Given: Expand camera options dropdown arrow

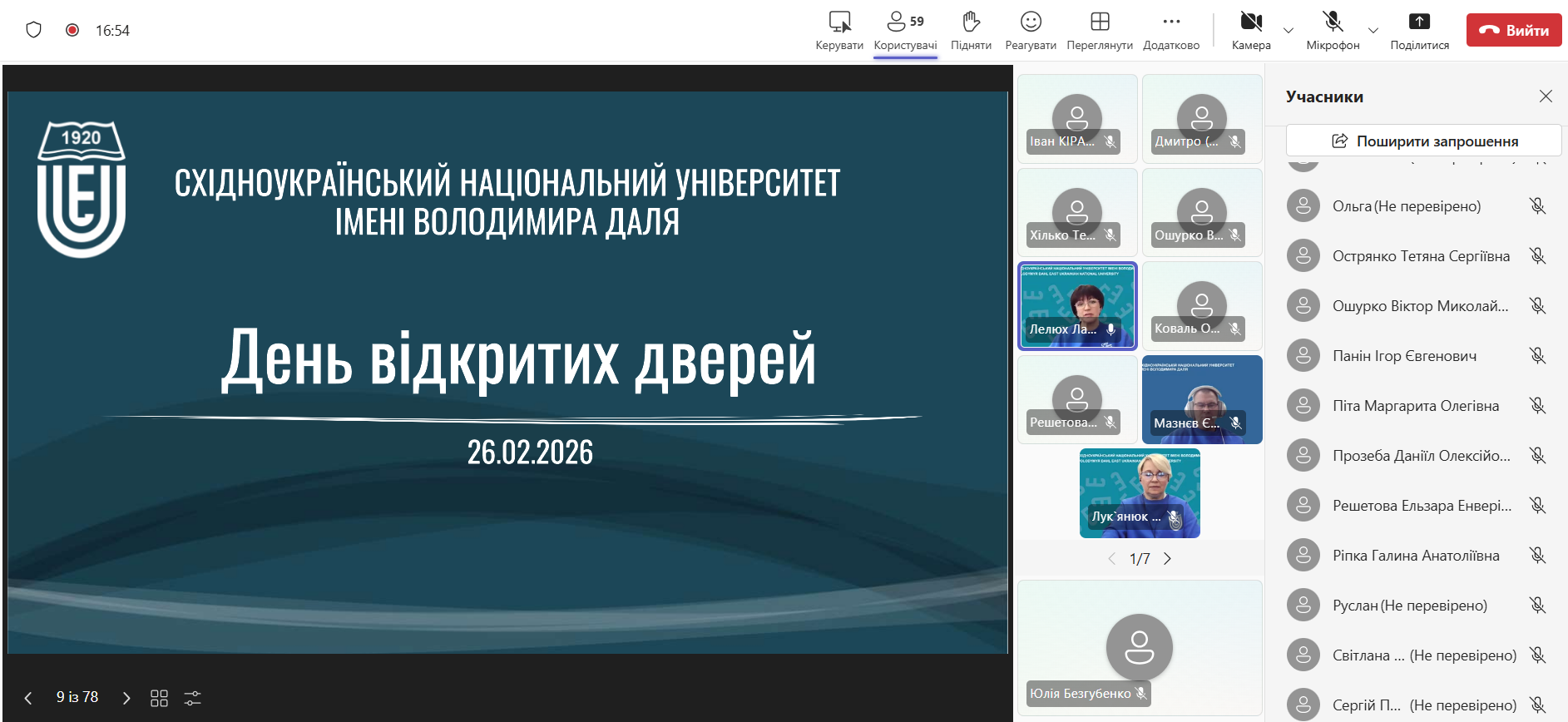Looking at the screenshot, I should tap(1289, 31).
